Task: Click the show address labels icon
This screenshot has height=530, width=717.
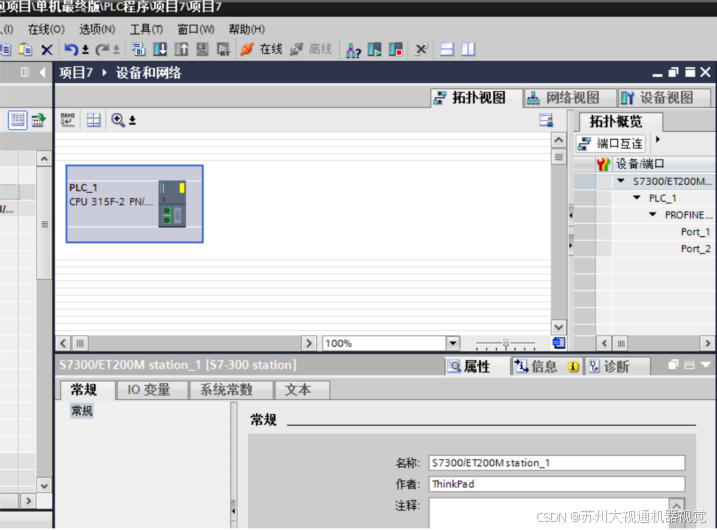Action: point(68,120)
